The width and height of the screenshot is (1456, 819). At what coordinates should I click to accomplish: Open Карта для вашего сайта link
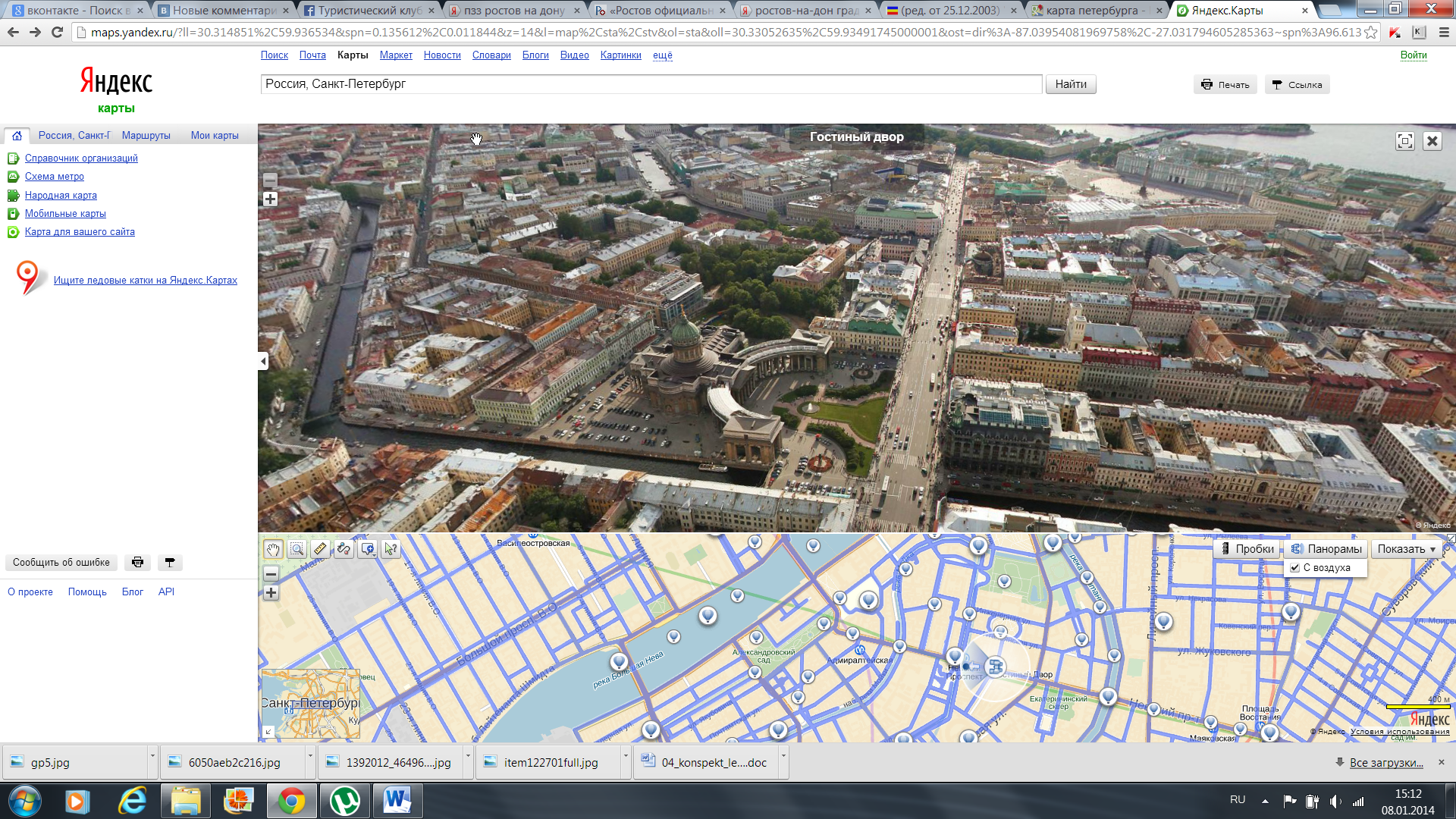80,232
